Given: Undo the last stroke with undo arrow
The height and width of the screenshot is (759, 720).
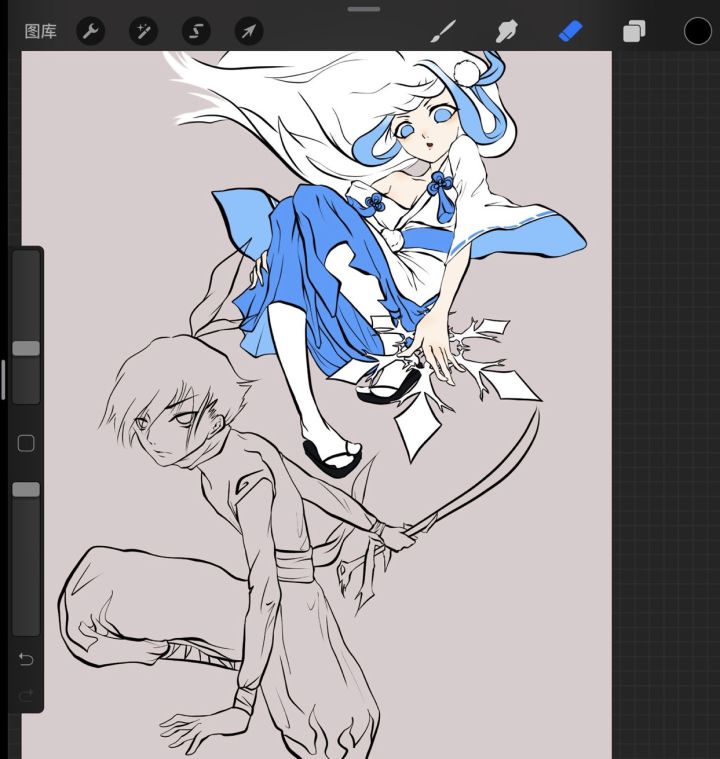Looking at the screenshot, I should click(26, 659).
